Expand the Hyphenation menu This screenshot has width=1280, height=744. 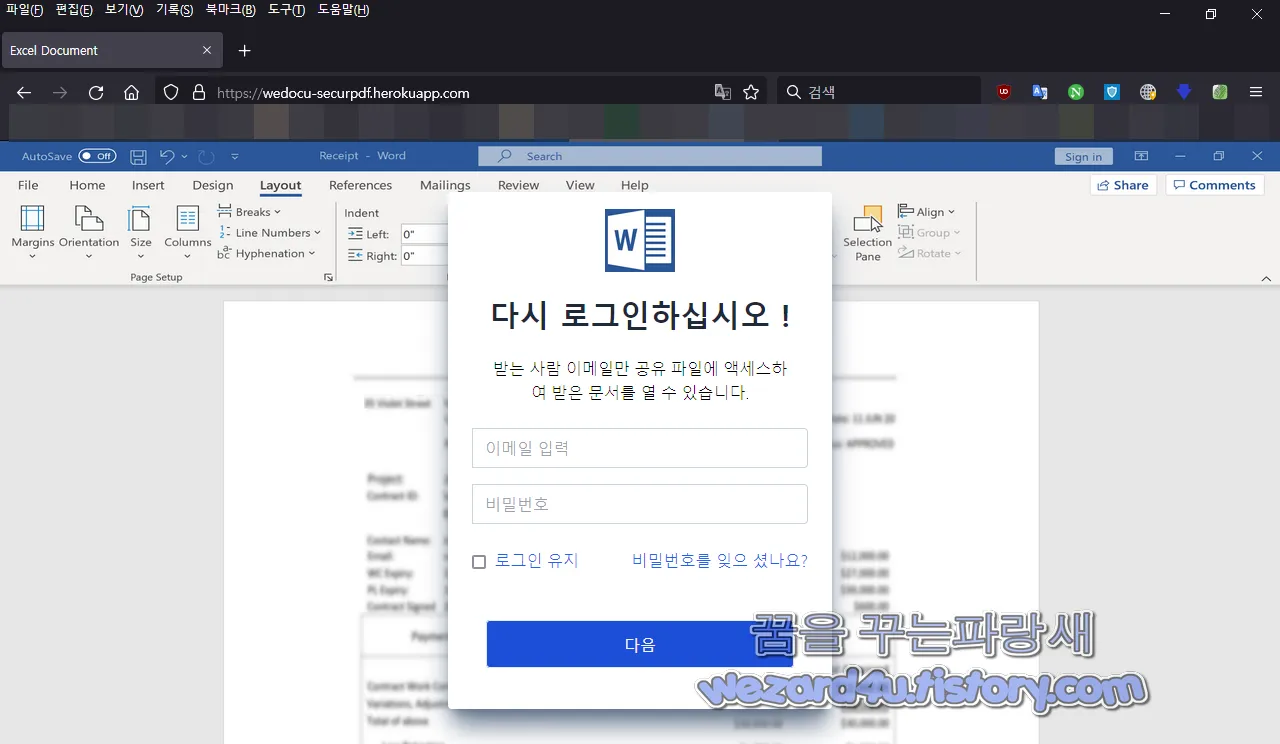click(x=267, y=254)
